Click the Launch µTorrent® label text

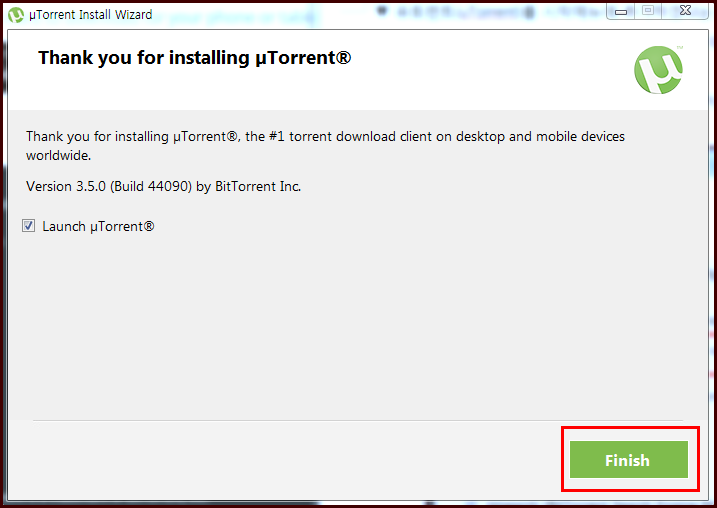(x=98, y=226)
